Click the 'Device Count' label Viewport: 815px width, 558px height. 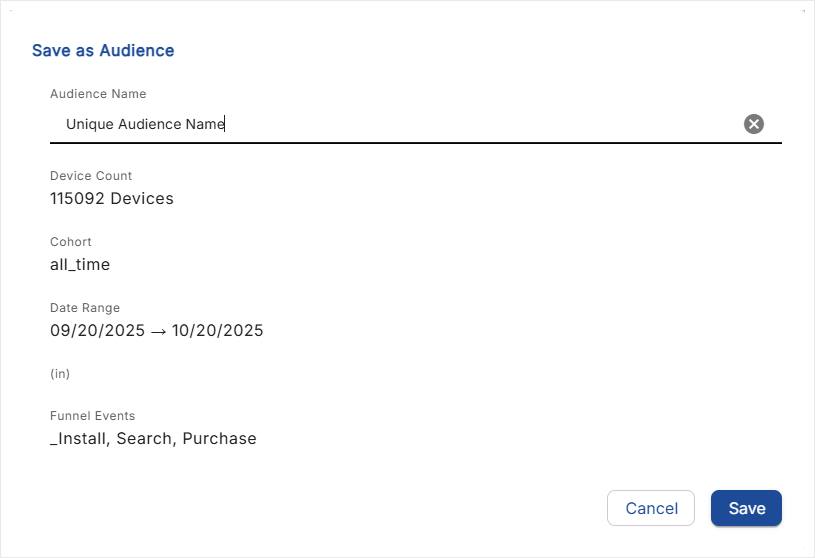pyautogui.click(x=91, y=176)
